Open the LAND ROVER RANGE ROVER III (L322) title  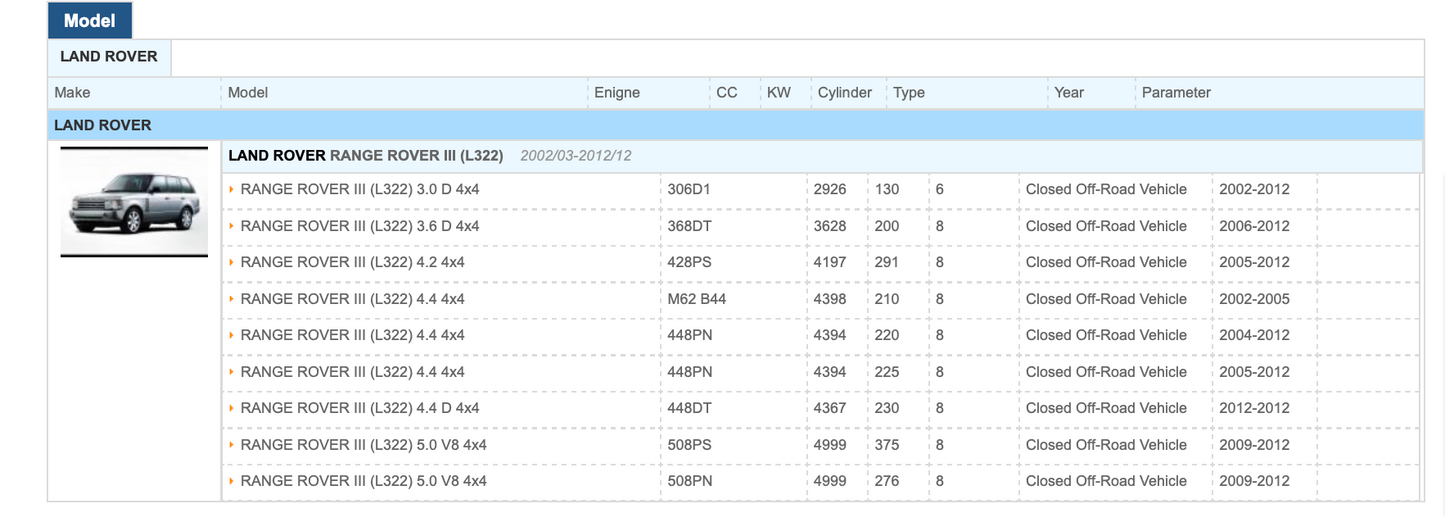[x=366, y=156]
